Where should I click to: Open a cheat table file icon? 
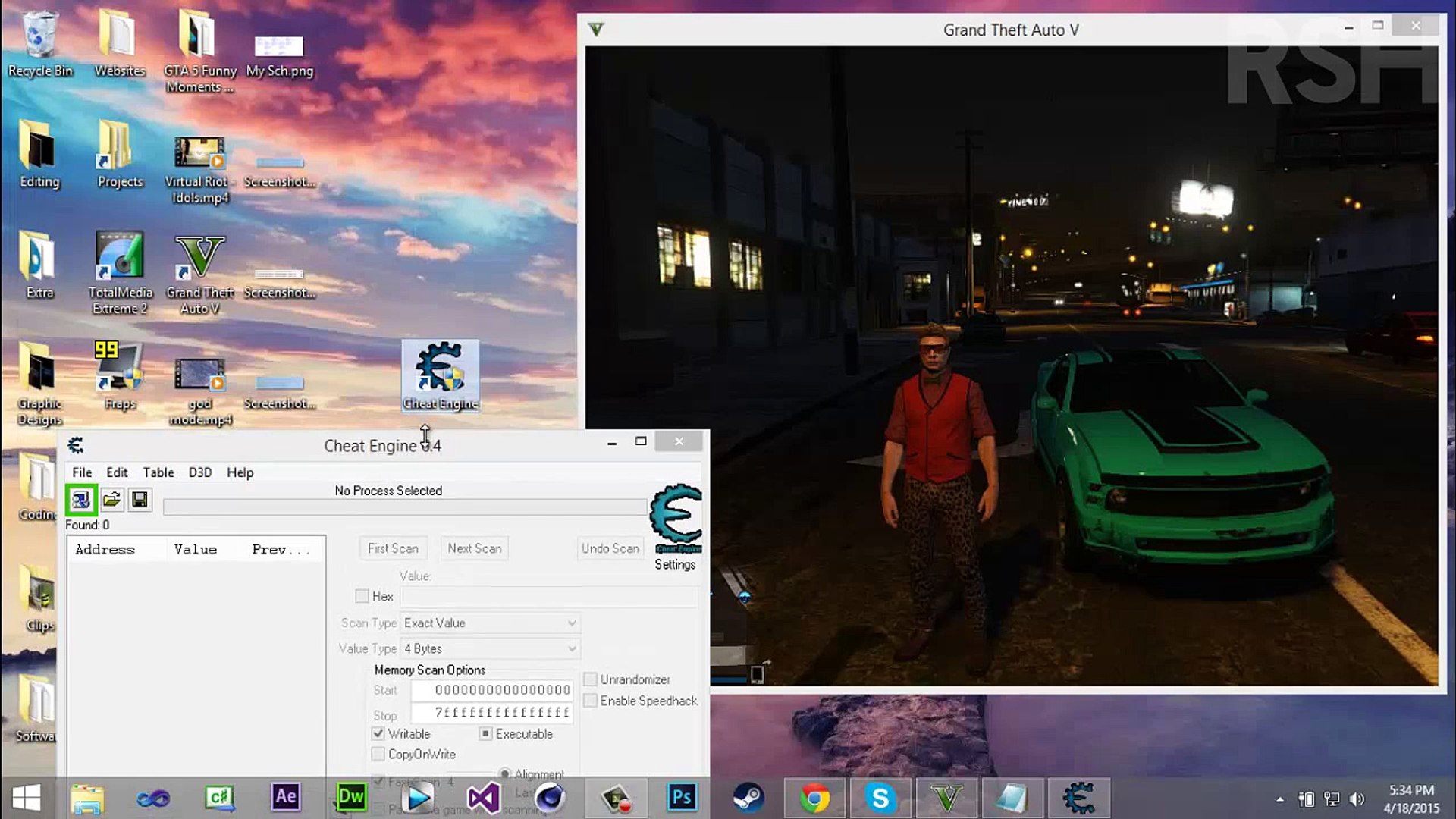pos(111,500)
